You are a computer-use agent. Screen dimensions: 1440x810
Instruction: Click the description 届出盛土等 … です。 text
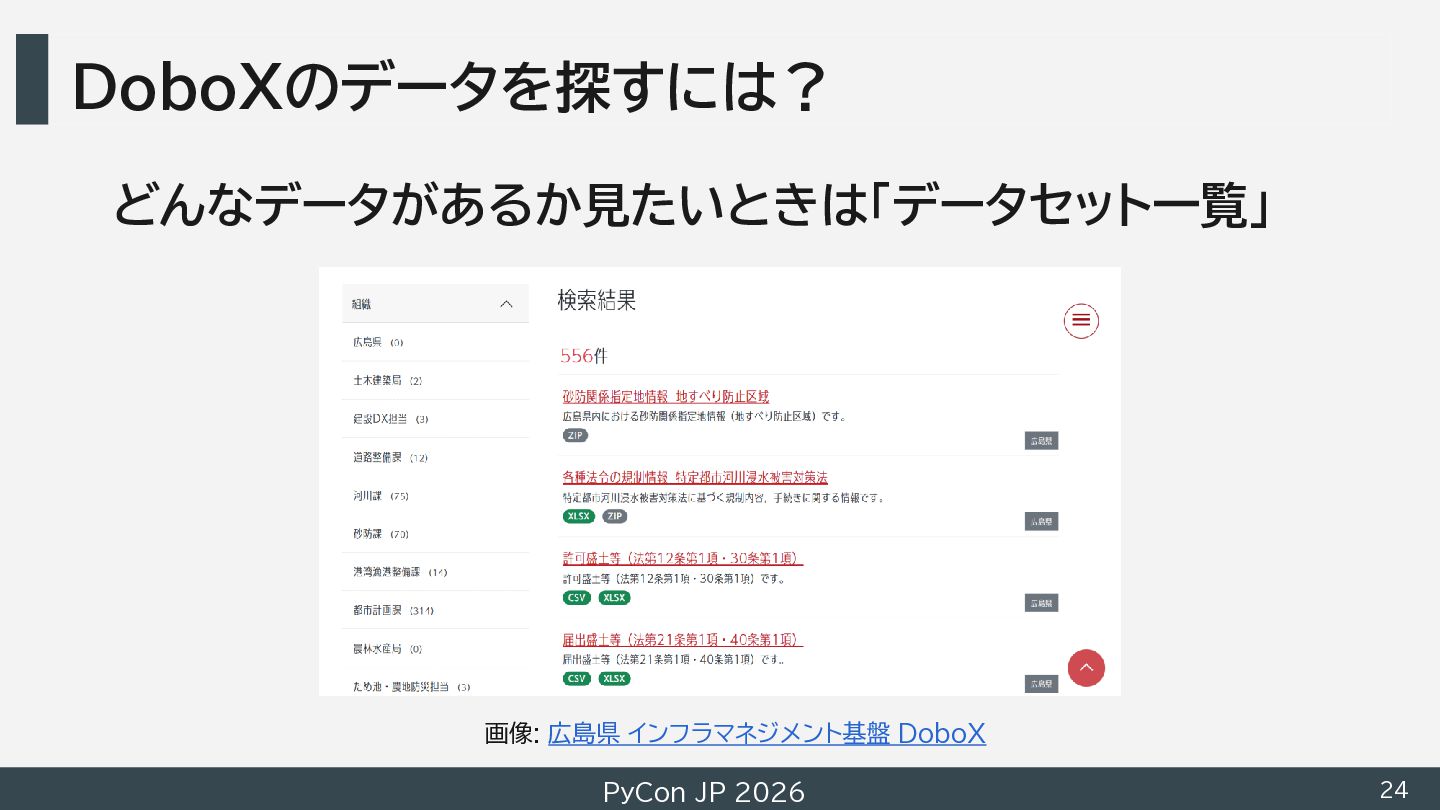(673, 660)
